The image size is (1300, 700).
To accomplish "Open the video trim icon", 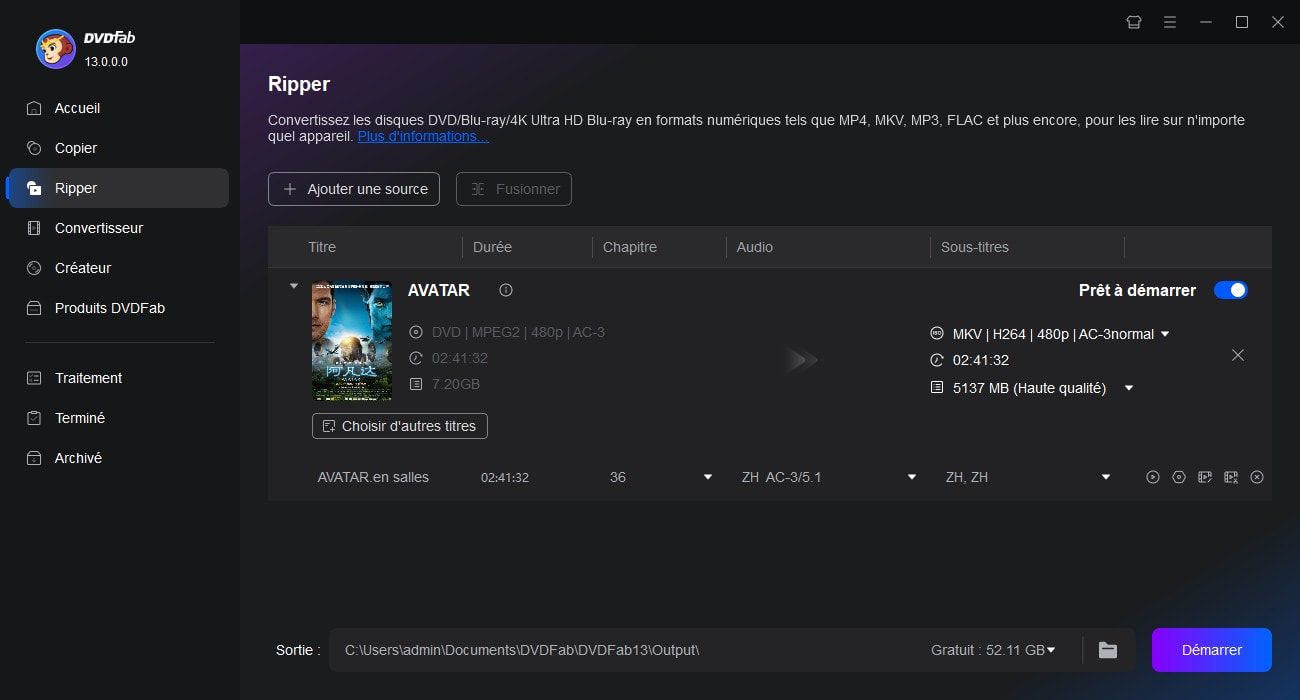I will [1231, 477].
